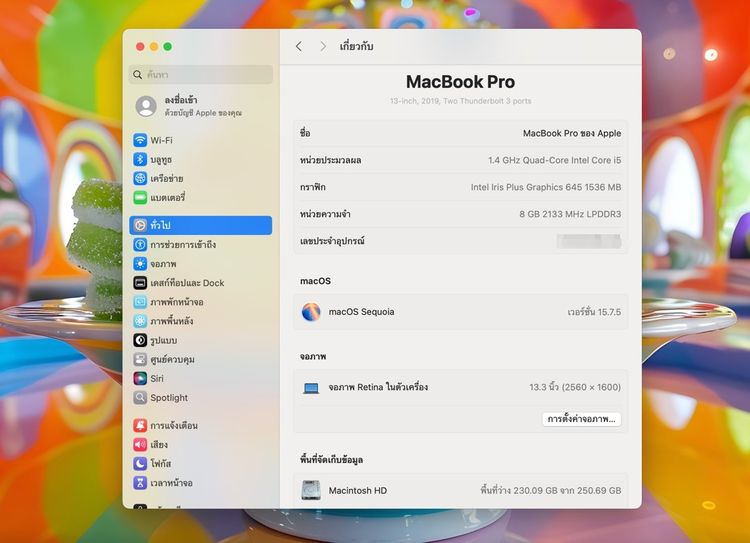Open Notifications (การแจ้งเตือน) bell icon
Image resolution: width=750 pixels, height=543 pixels.
coord(140,425)
